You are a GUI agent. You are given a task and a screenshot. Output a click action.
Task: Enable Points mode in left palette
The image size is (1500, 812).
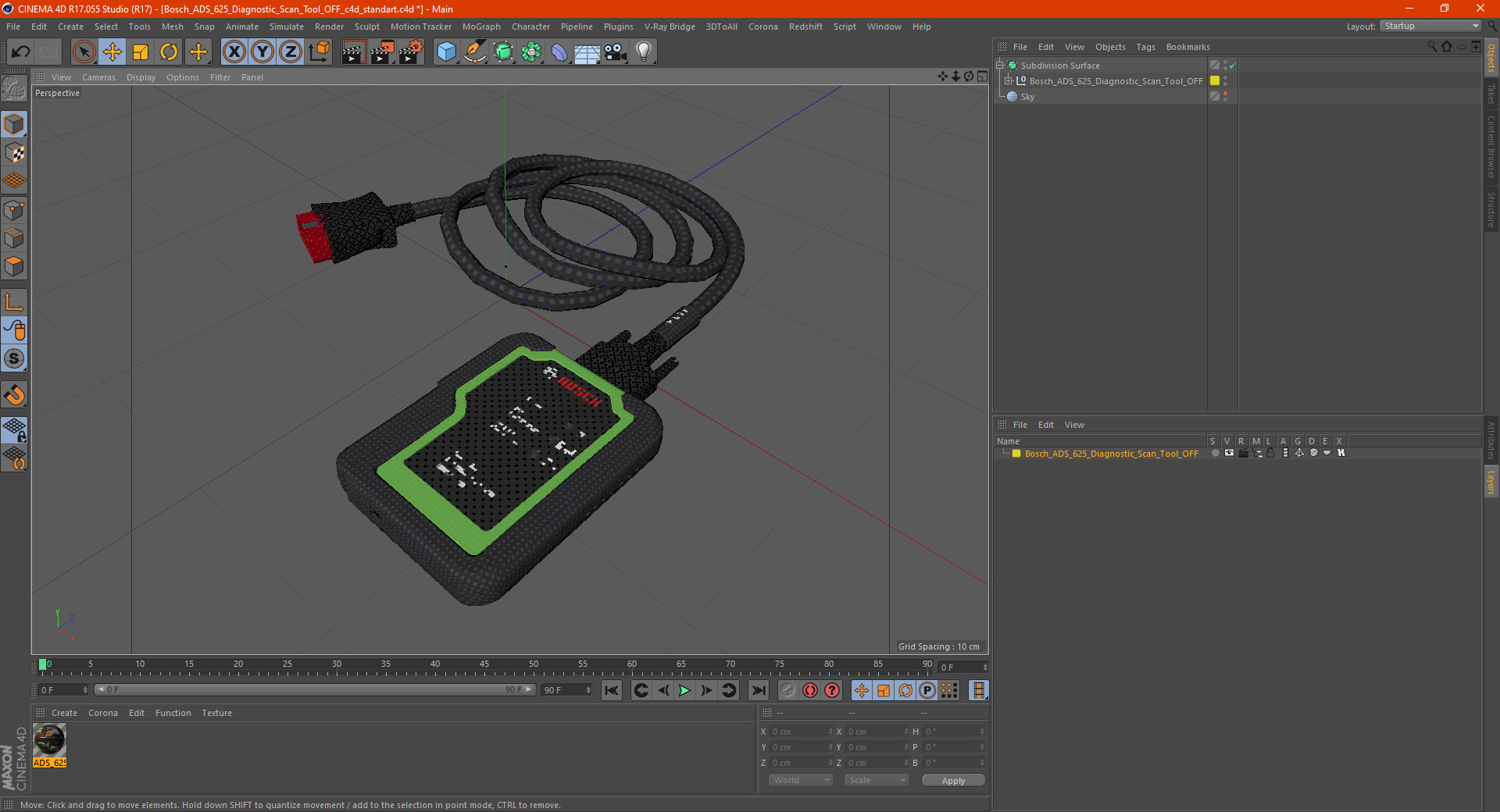tap(14, 210)
